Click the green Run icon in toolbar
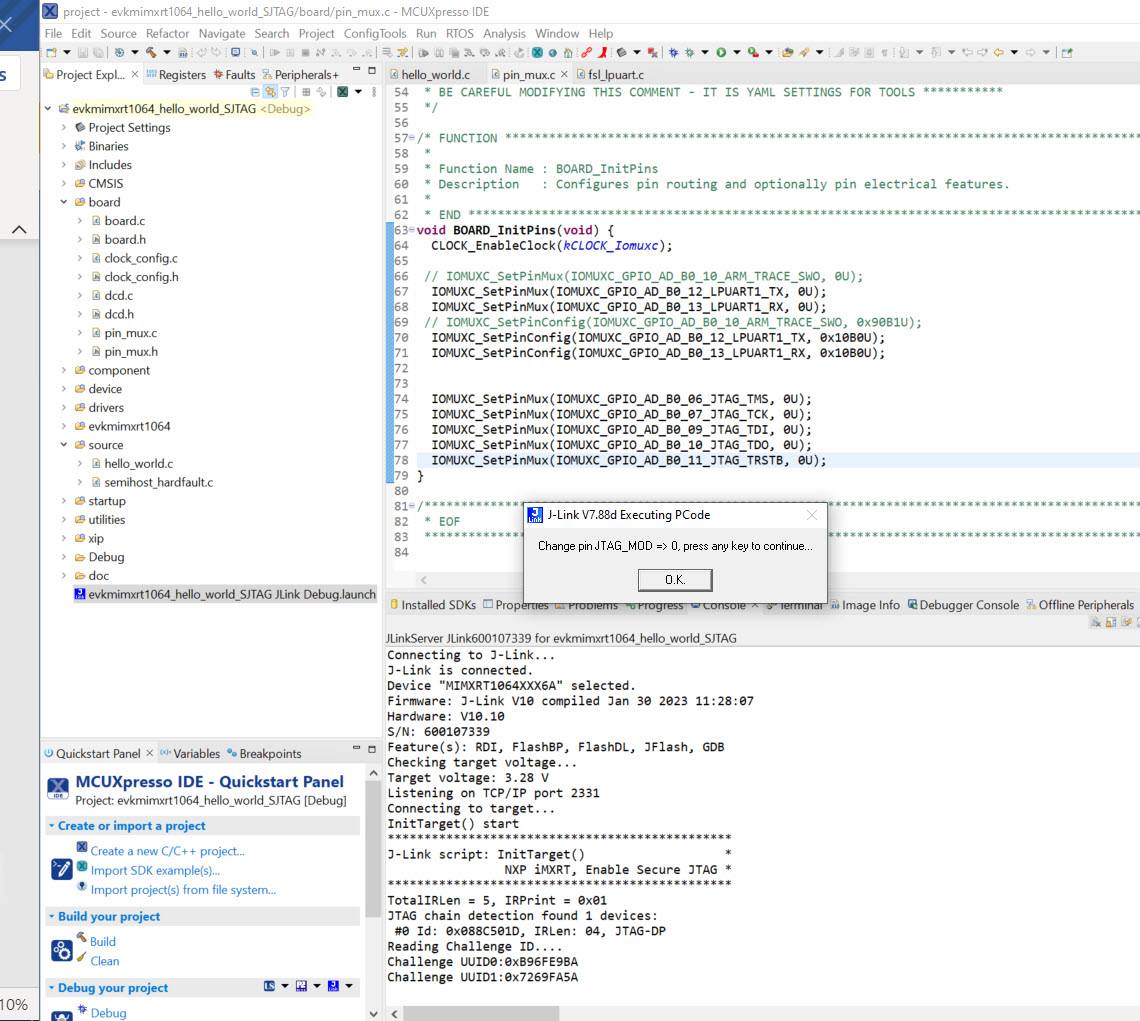1140x1021 pixels. click(722, 51)
